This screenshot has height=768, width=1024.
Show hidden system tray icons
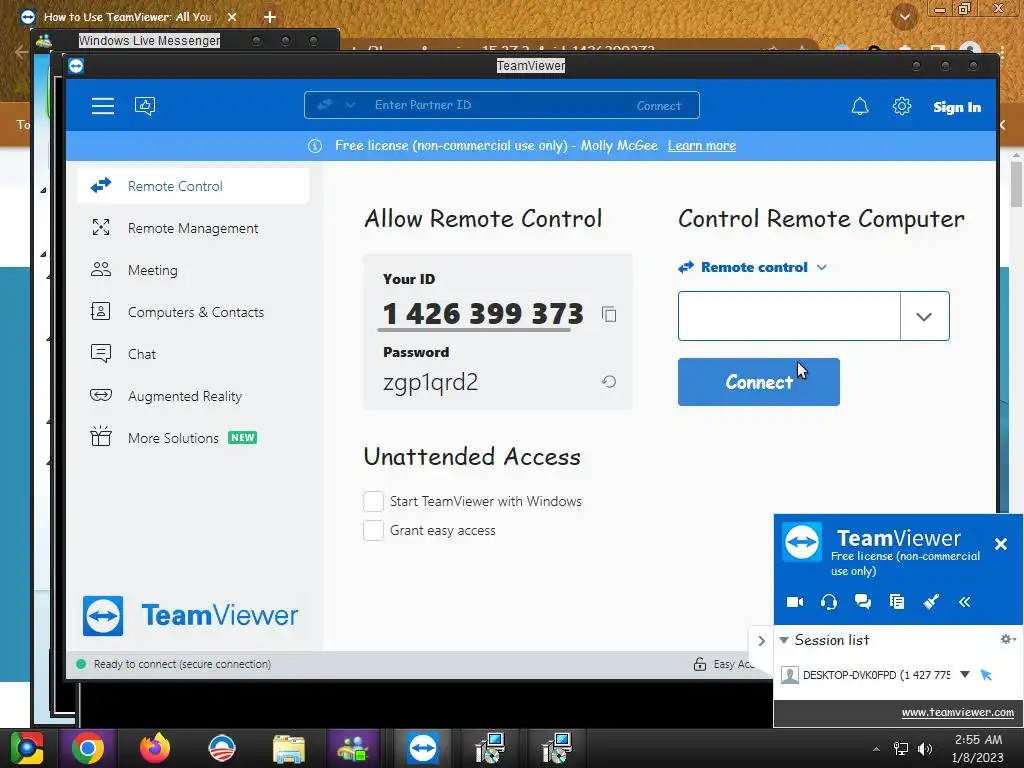pyautogui.click(x=876, y=748)
